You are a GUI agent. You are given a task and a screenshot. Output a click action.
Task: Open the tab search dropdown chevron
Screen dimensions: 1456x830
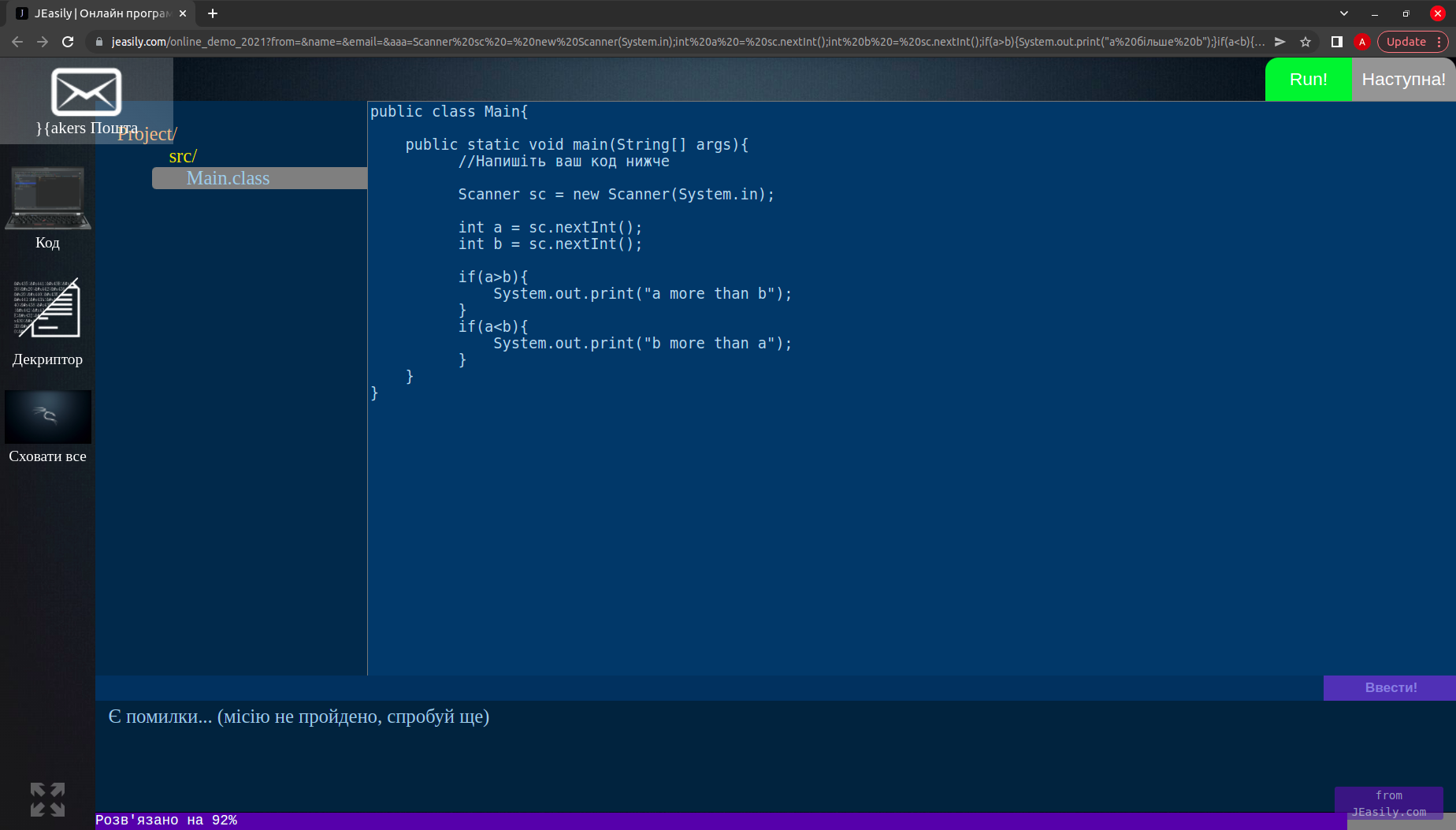(1344, 13)
